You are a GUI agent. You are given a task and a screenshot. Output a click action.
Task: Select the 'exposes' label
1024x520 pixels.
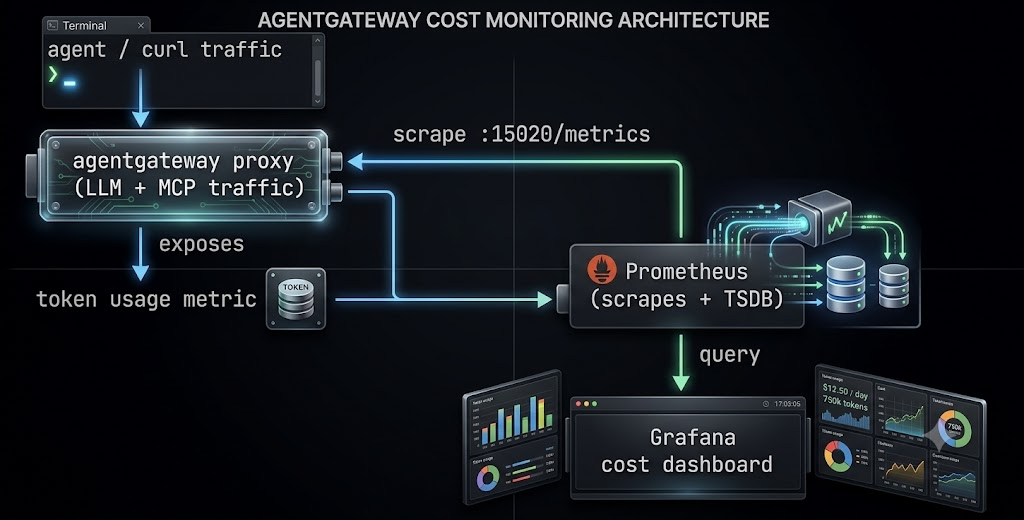pyautogui.click(x=201, y=244)
